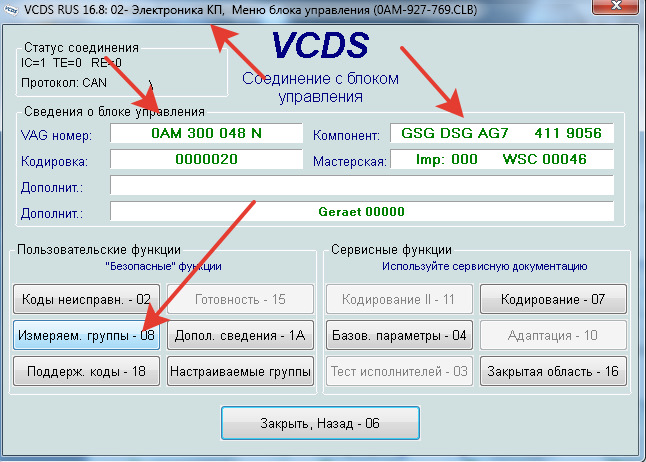646x462 pixels.
Task: Open Допол. сведения - 1A
Action: pyautogui.click(x=240, y=335)
